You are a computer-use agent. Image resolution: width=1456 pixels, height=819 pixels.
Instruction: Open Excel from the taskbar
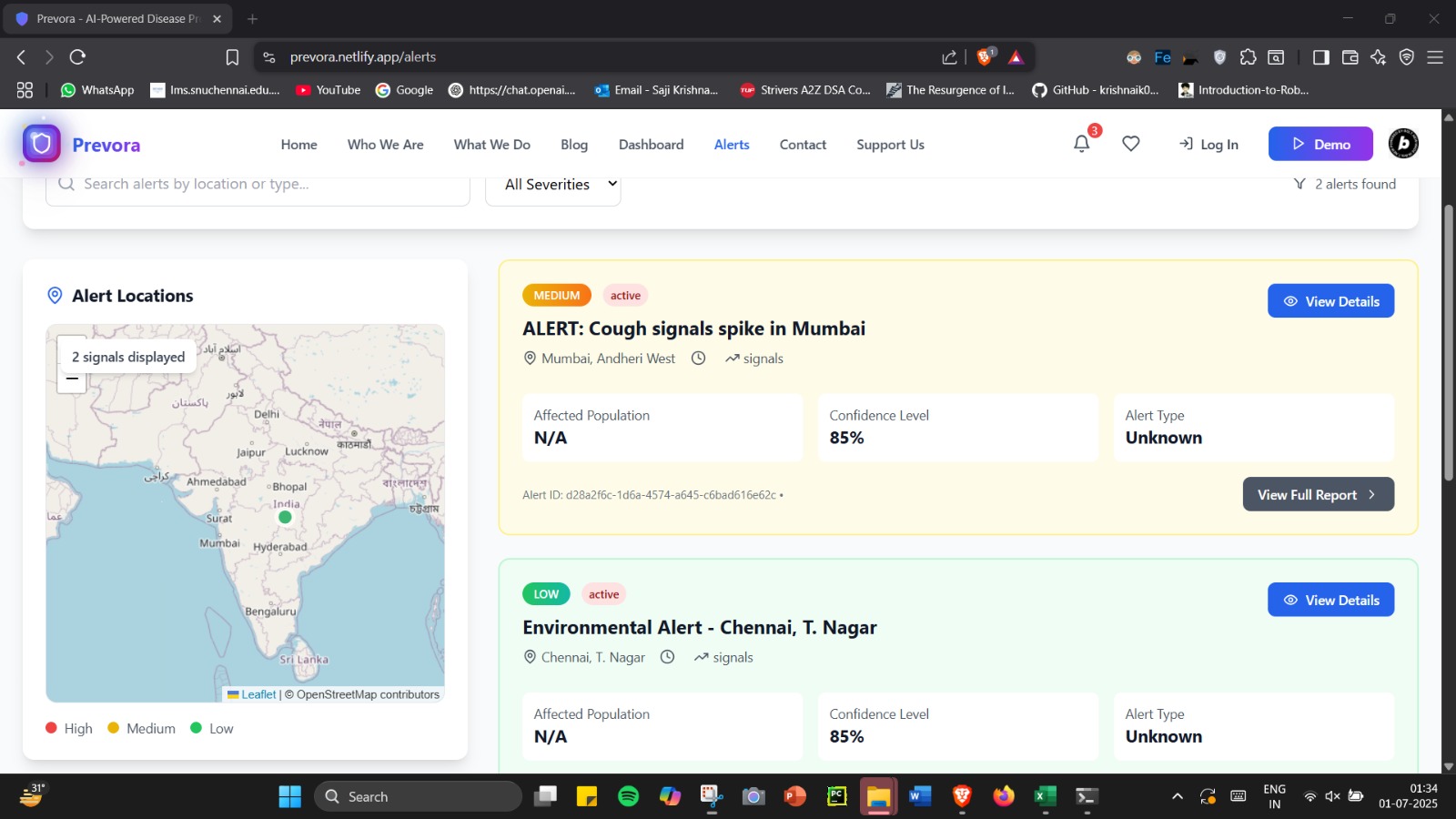point(1045,796)
